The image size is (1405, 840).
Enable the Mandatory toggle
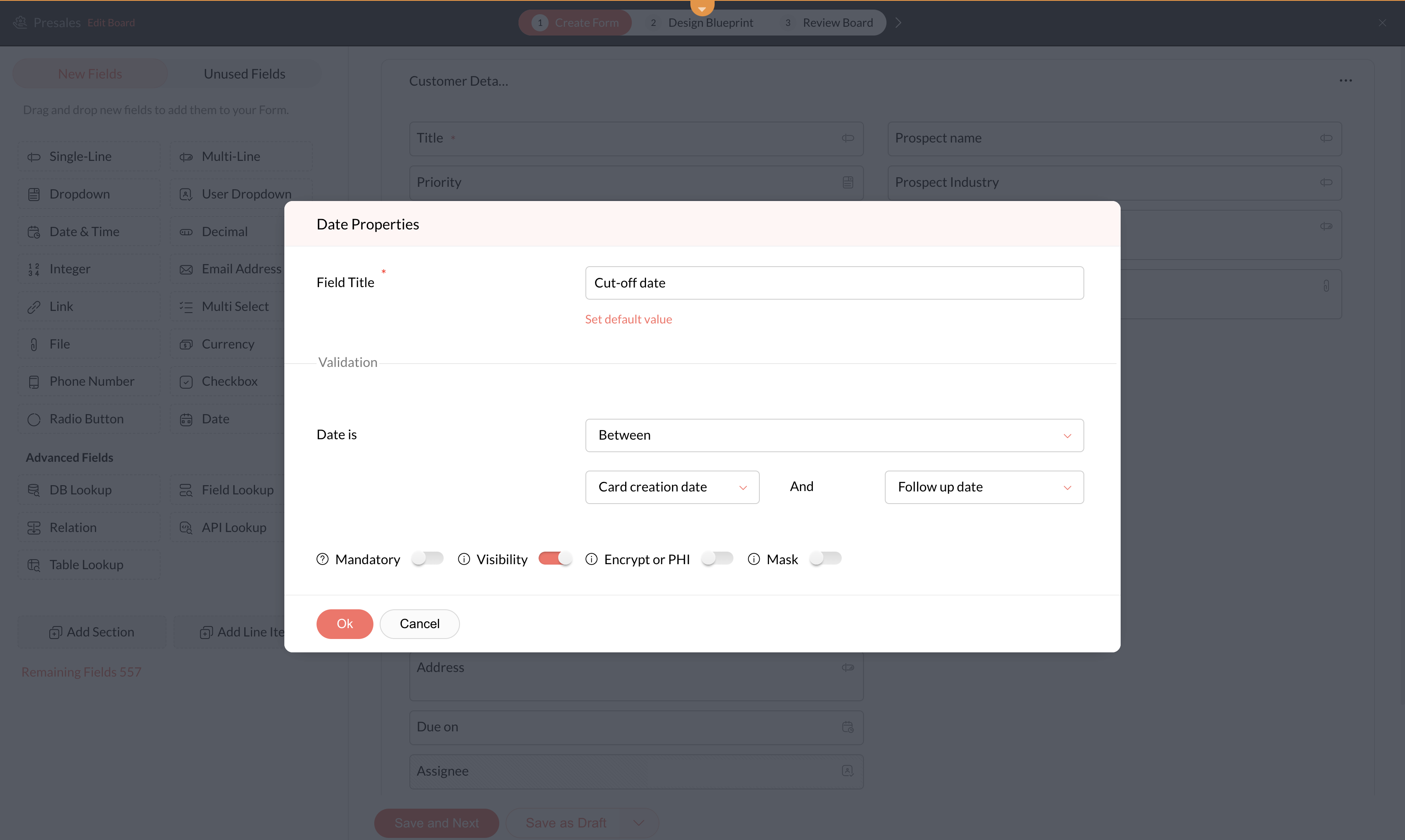pyautogui.click(x=427, y=559)
